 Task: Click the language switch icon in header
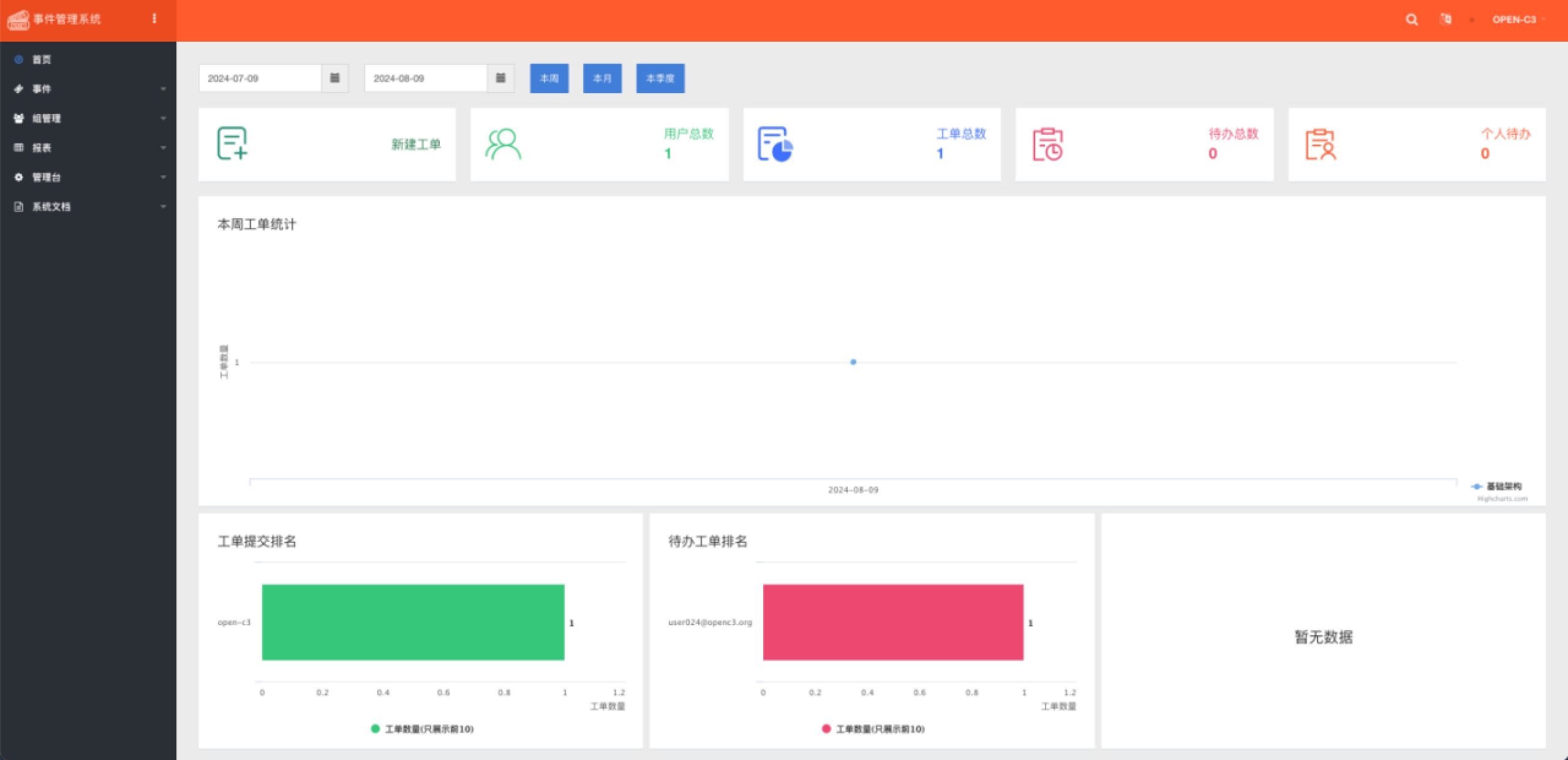[1445, 20]
